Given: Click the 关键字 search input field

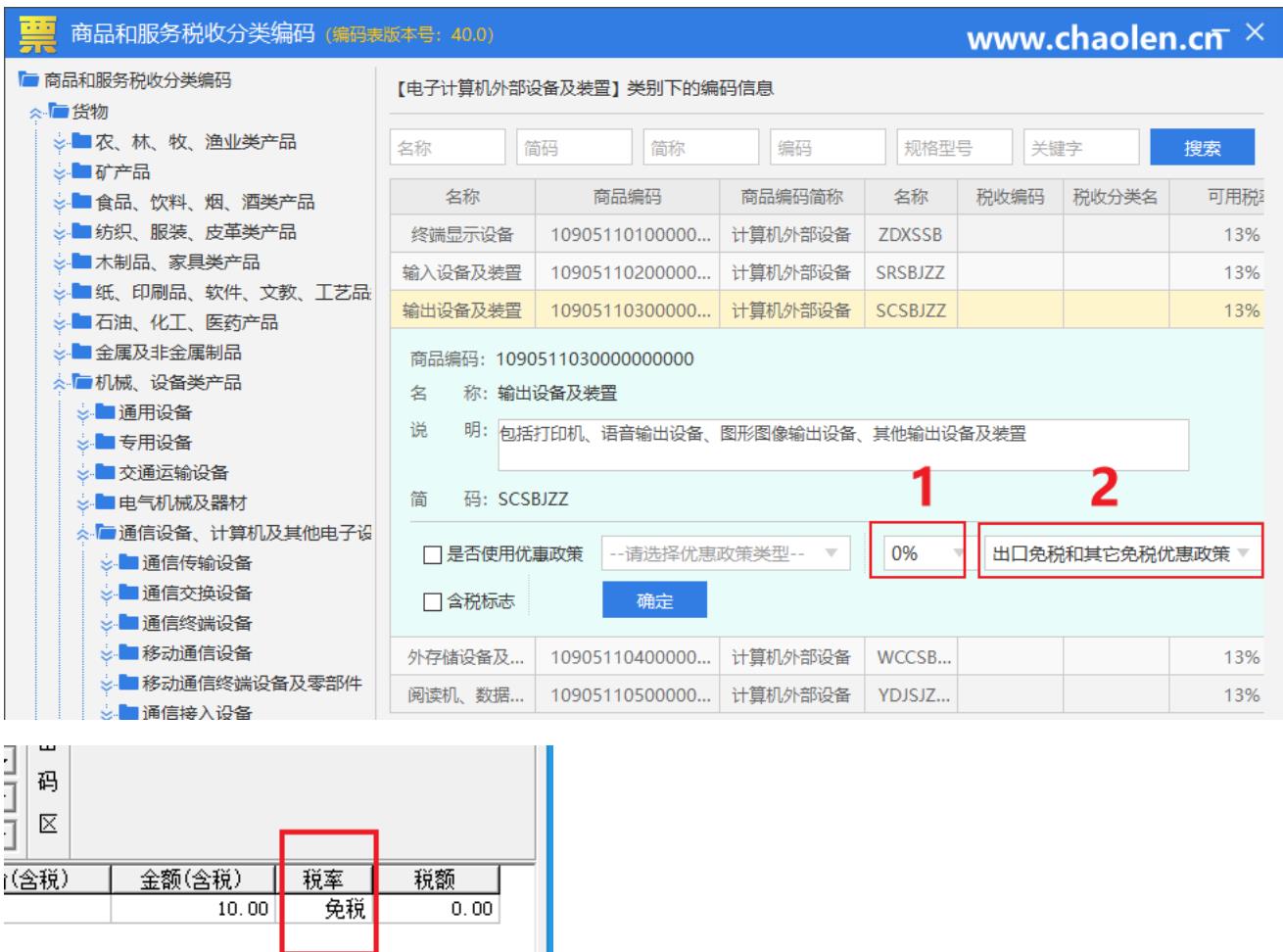Looking at the screenshot, I should click(1081, 148).
